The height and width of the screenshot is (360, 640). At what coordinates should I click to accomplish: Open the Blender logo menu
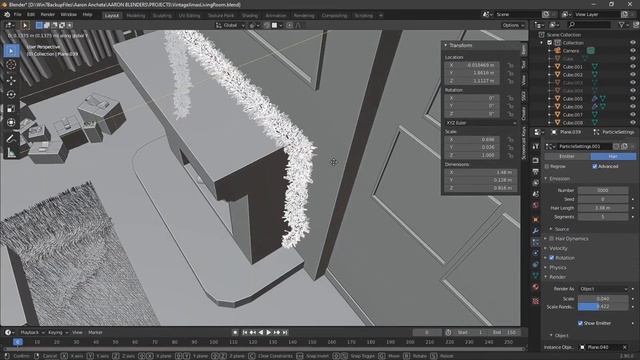pyautogui.click(x=7, y=15)
